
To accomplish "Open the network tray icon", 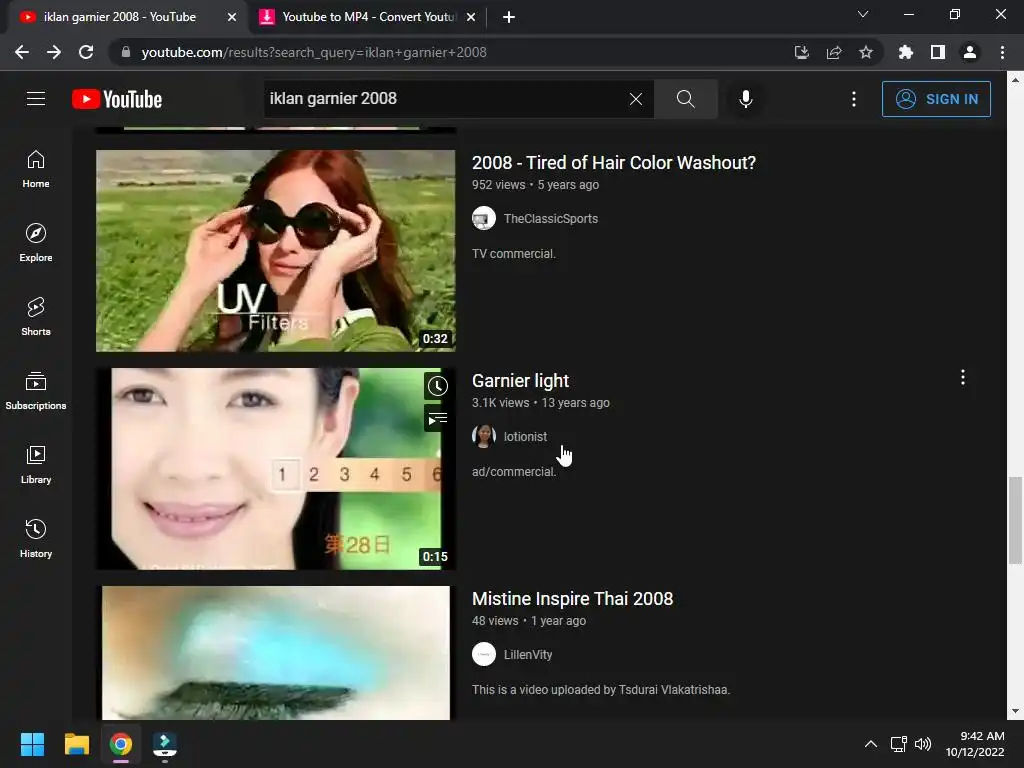I will [x=899, y=744].
